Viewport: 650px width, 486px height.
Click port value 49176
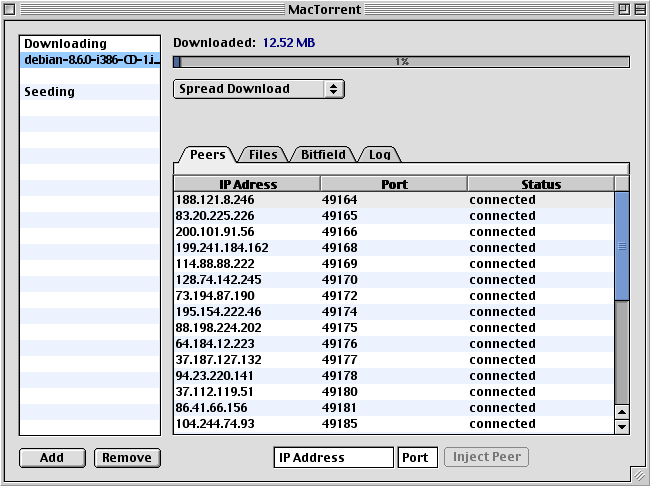pyautogui.click(x=340, y=344)
